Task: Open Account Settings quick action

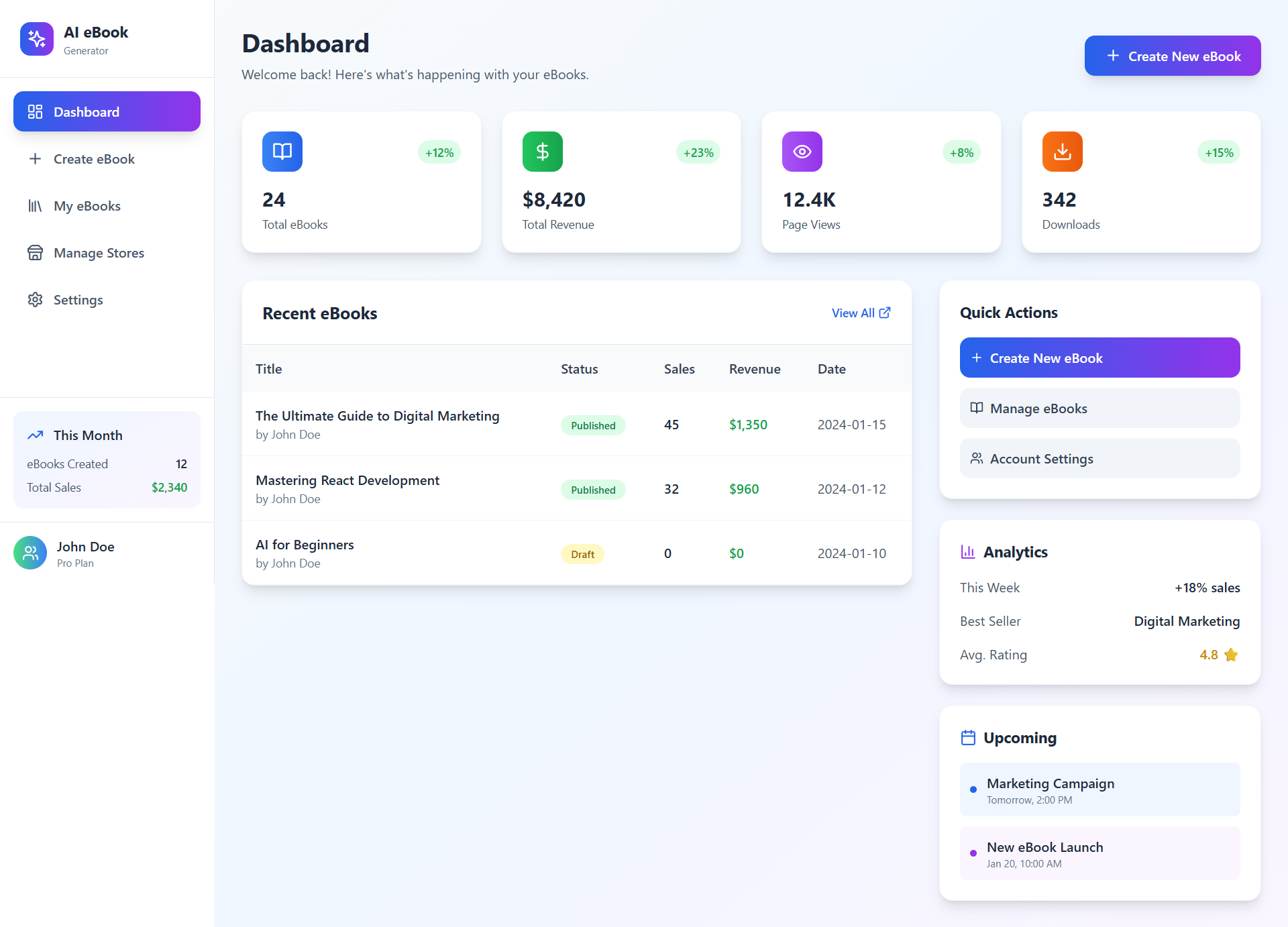Action: tap(1099, 458)
